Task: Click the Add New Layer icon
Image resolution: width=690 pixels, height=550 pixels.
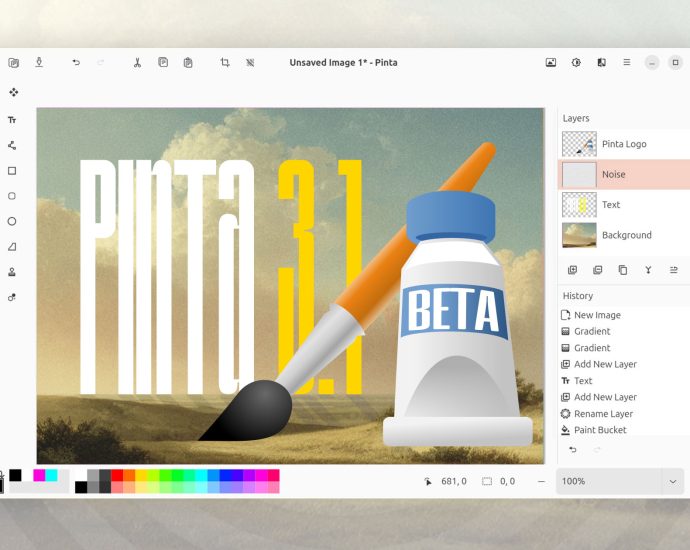Action: click(x=572, y=270)
